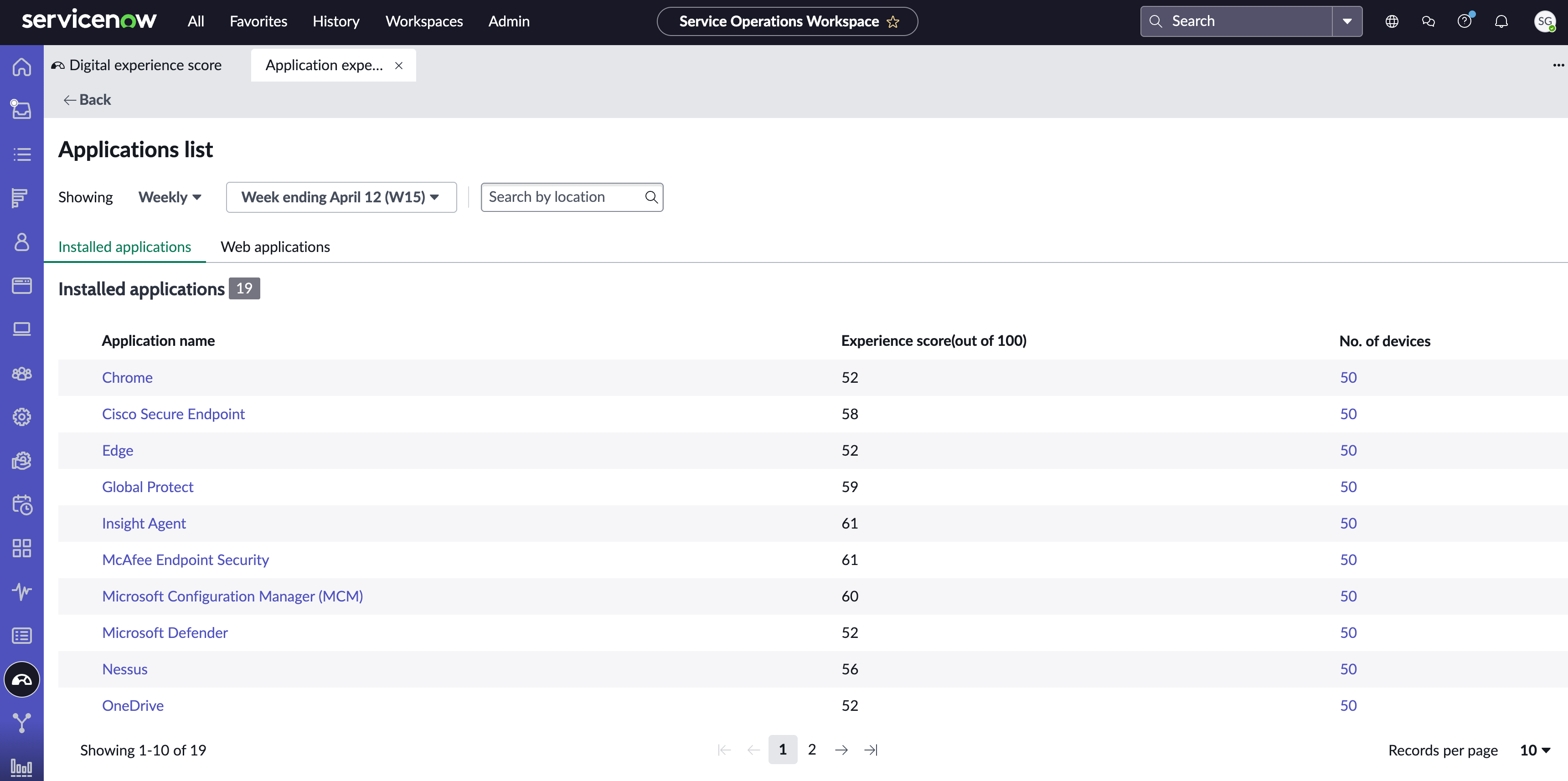This screenshot has height=781, width=1568.
Task: Open the SG user avatar menu
Action: [1544, 21]
